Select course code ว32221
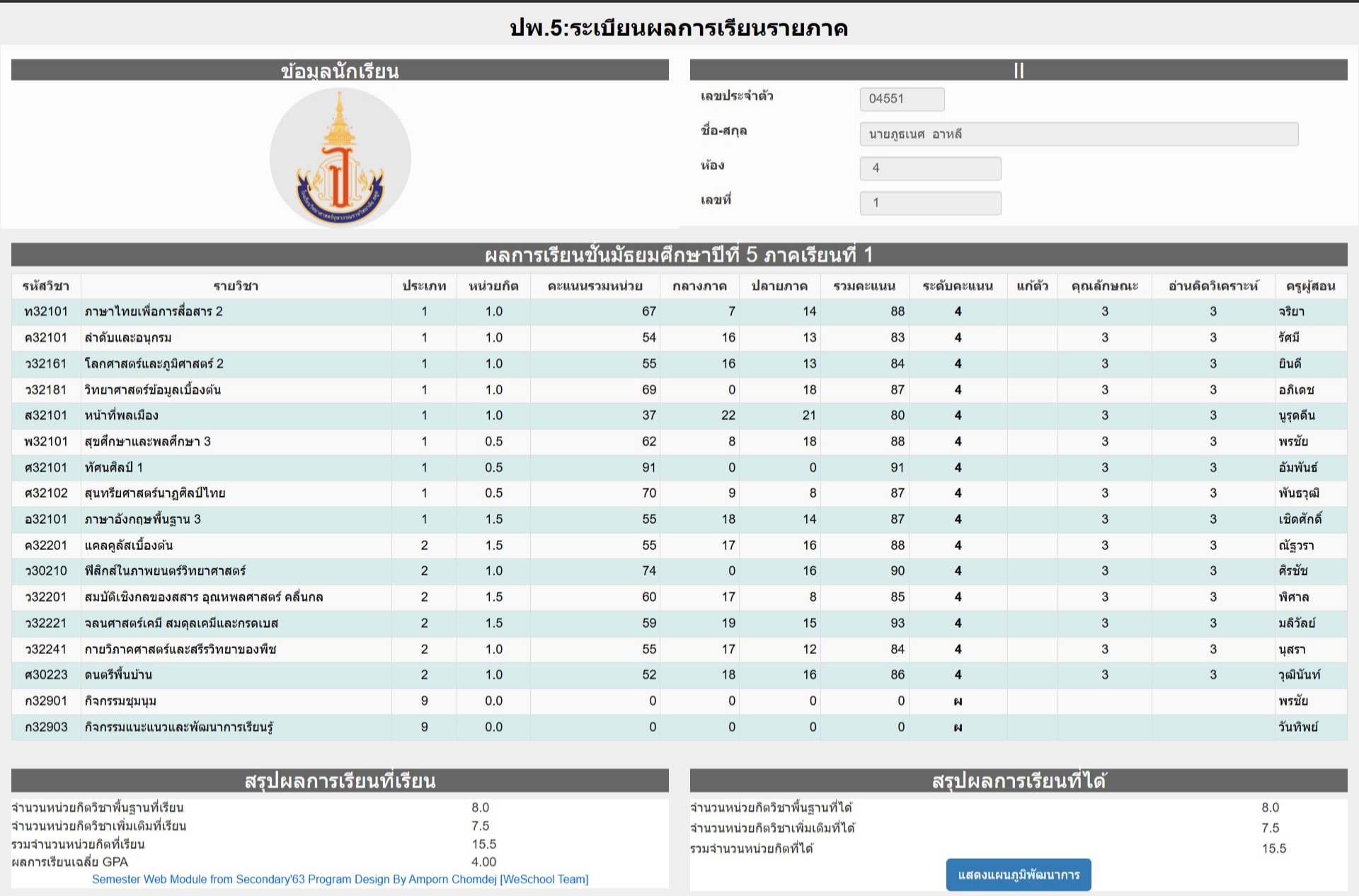Image resolution: width=1359 pixels, height=896 pixels. pos(46,624)
